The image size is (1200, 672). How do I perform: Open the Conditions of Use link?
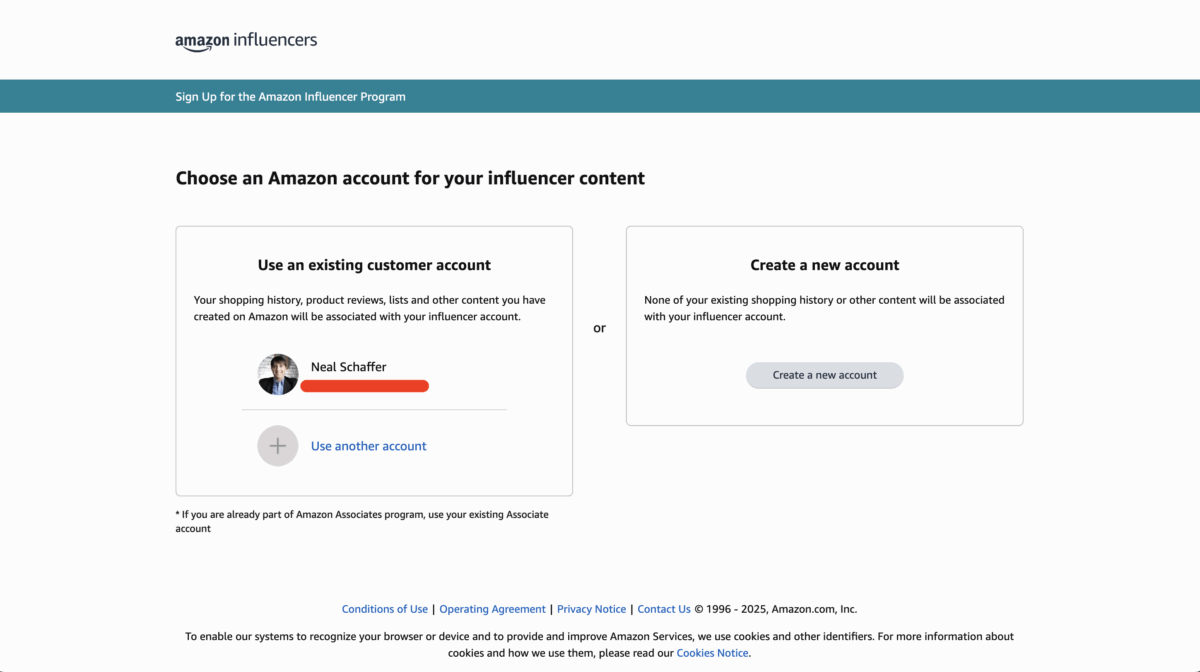click(x=384, y=609)
